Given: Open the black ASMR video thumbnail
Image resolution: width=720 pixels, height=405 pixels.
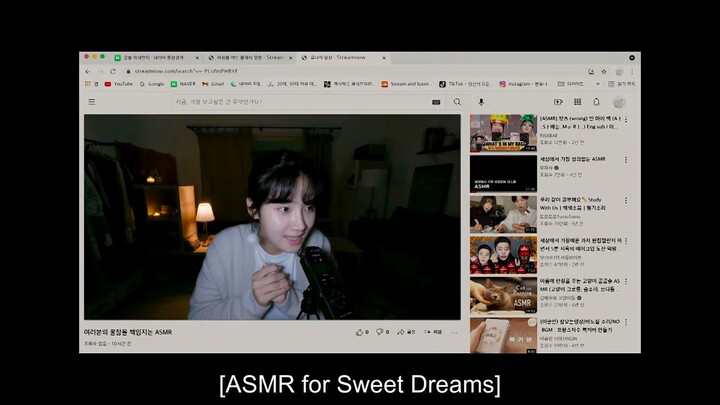Looking at the screenshot, I should 503,174.
